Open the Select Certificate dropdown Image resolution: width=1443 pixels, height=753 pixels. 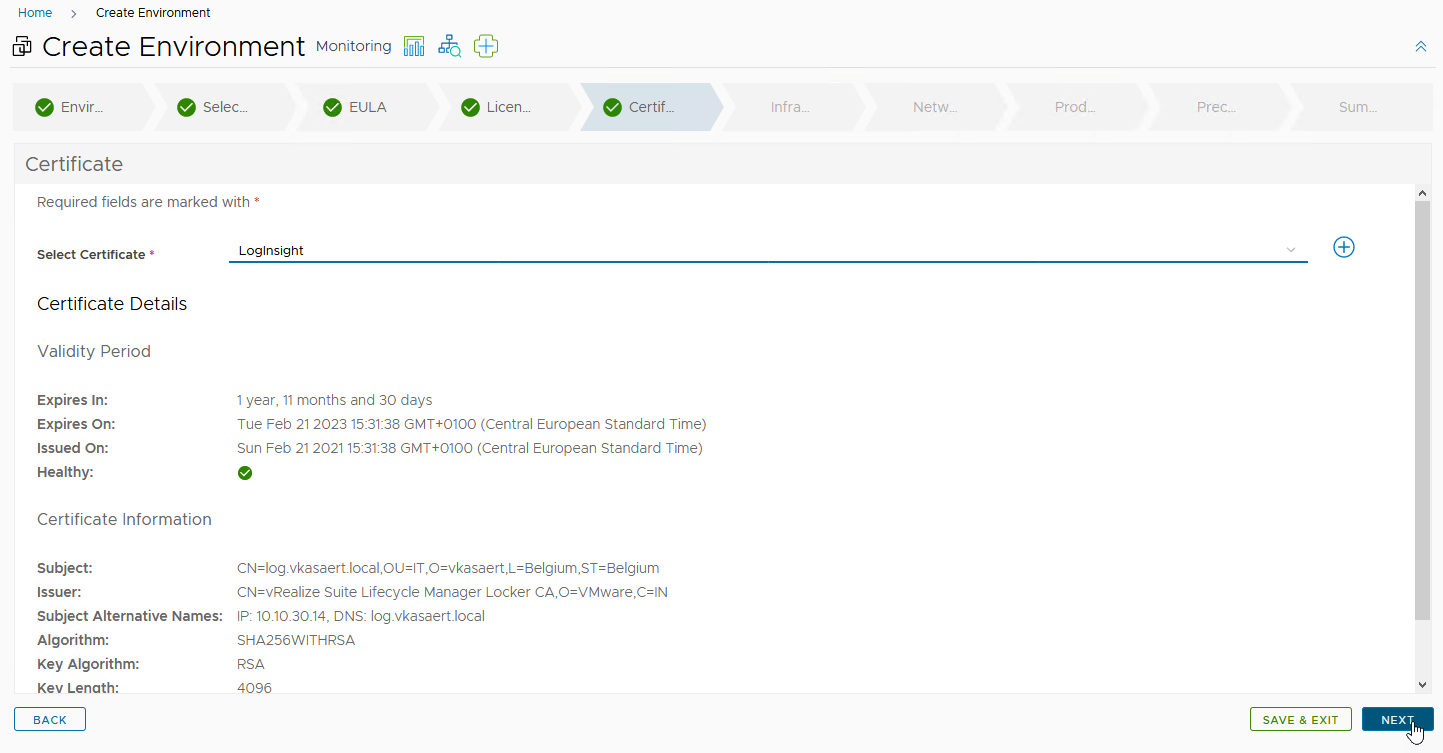point(760,251)
